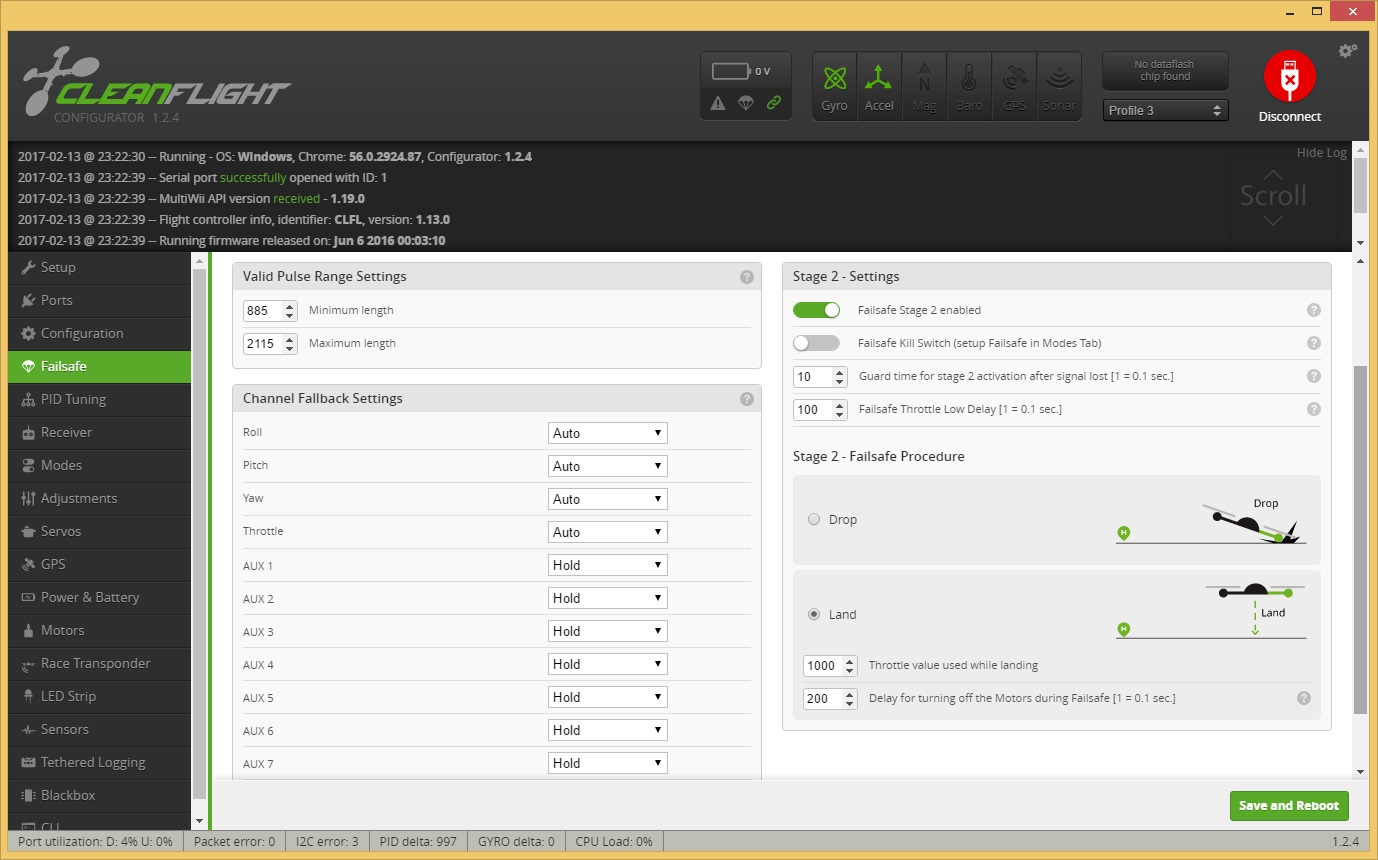Screen dimensions: 1378x860
Task: Click the main content vertical scrollbar
Action: (x=1358, y=540)
